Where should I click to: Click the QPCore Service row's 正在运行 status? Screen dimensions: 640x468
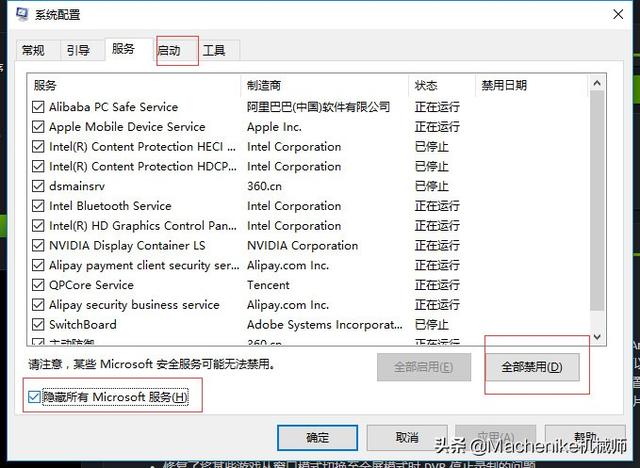click(437, 285)
